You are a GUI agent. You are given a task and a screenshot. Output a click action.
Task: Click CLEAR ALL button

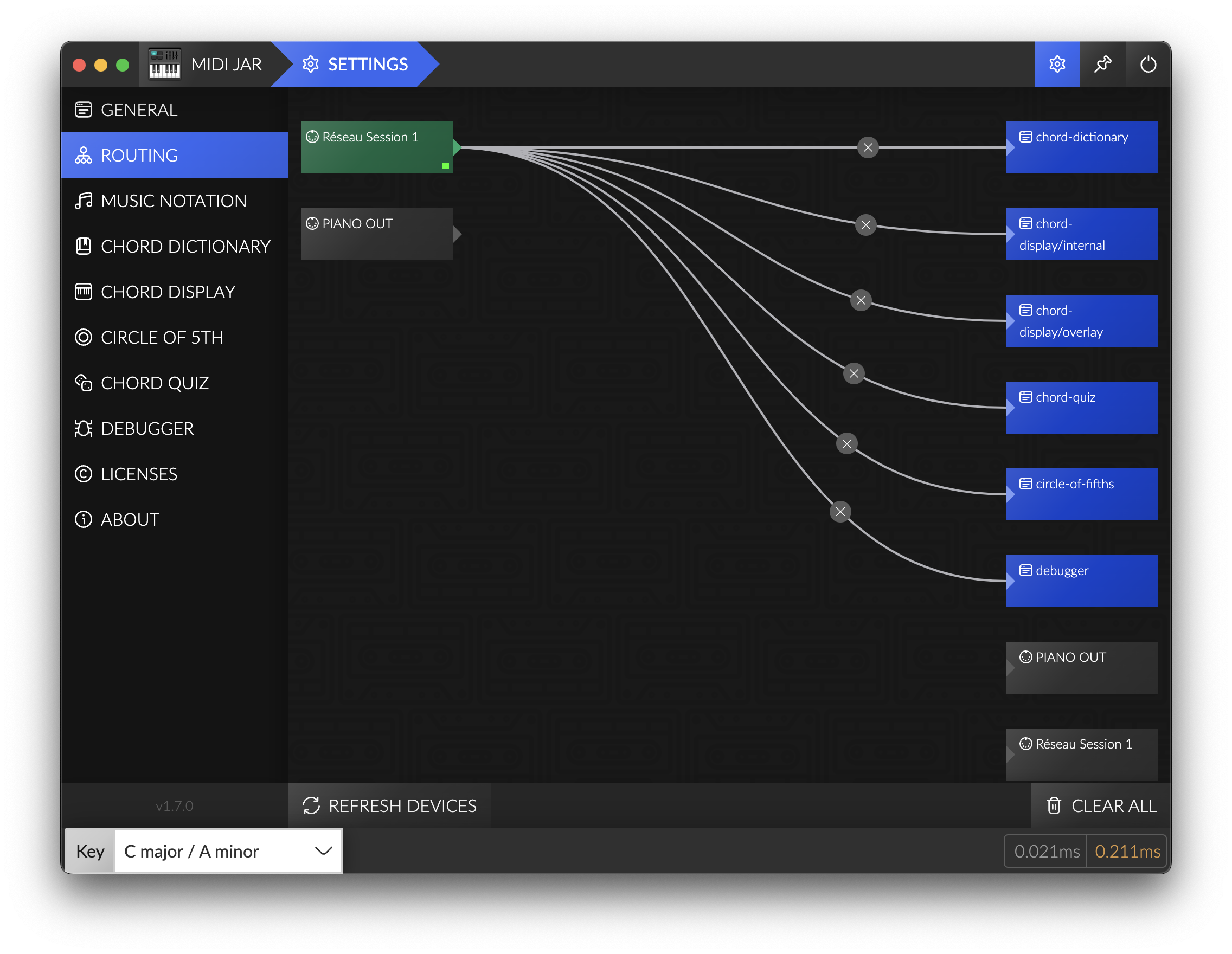(1099, 805)
